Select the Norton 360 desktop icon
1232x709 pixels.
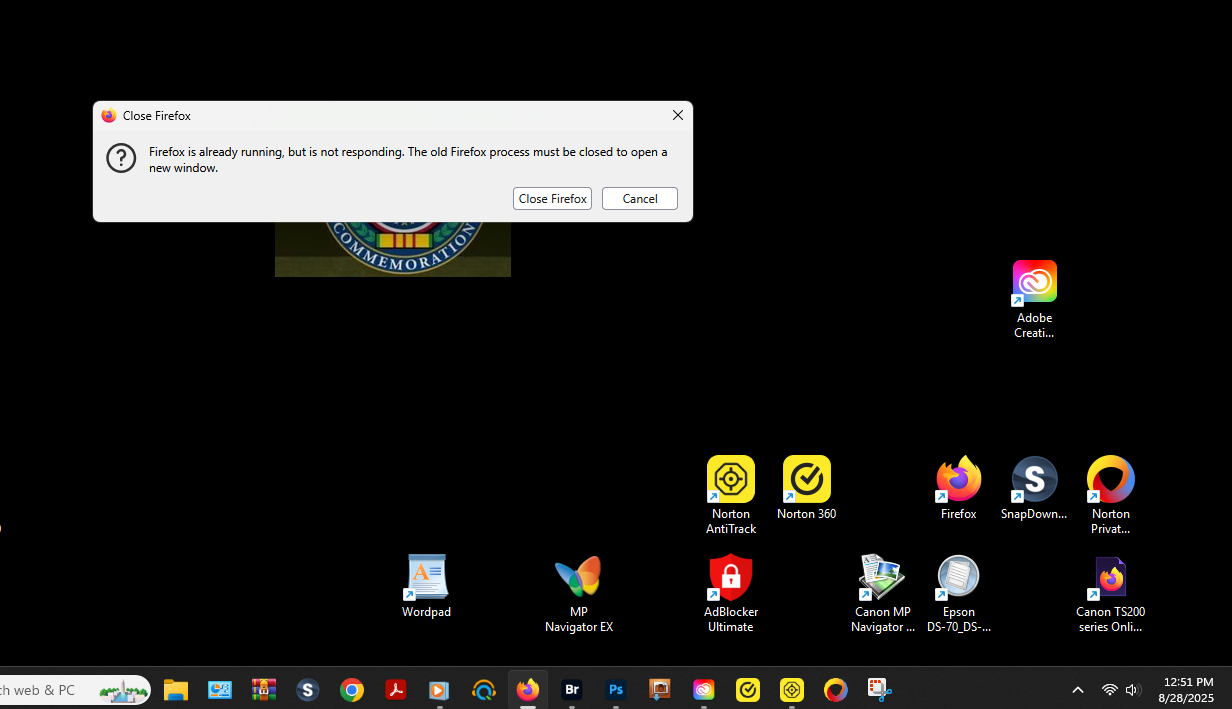(807, 488)
